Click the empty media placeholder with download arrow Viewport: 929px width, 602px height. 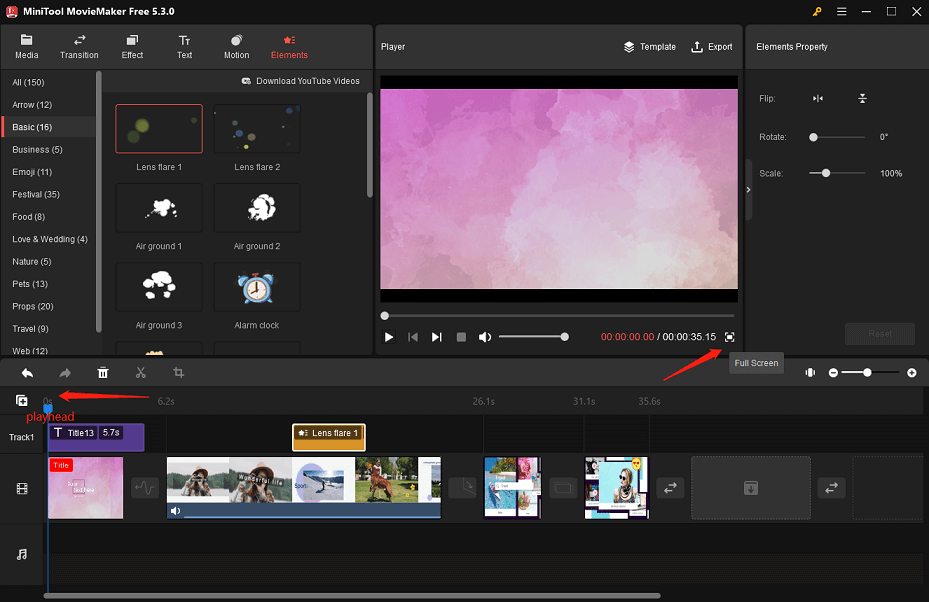point(751,488)
